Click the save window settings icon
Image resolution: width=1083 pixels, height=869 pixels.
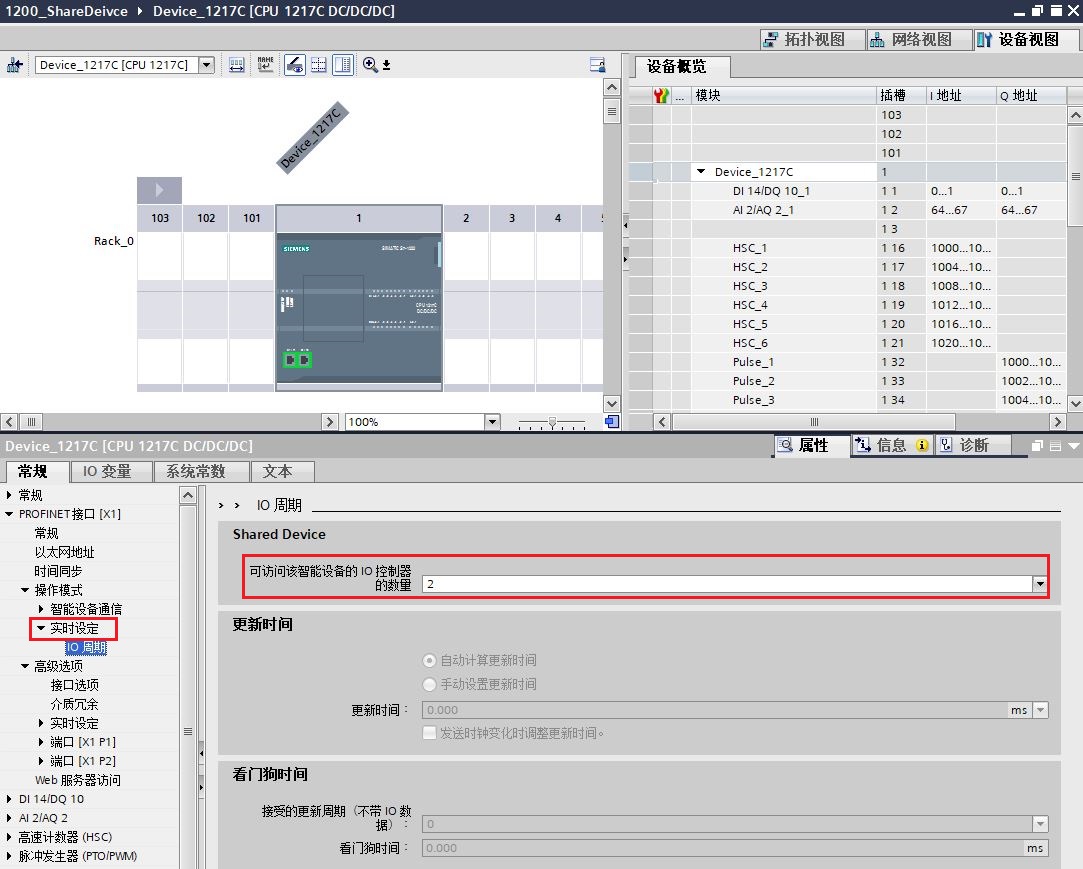click(x=597, y=65)
